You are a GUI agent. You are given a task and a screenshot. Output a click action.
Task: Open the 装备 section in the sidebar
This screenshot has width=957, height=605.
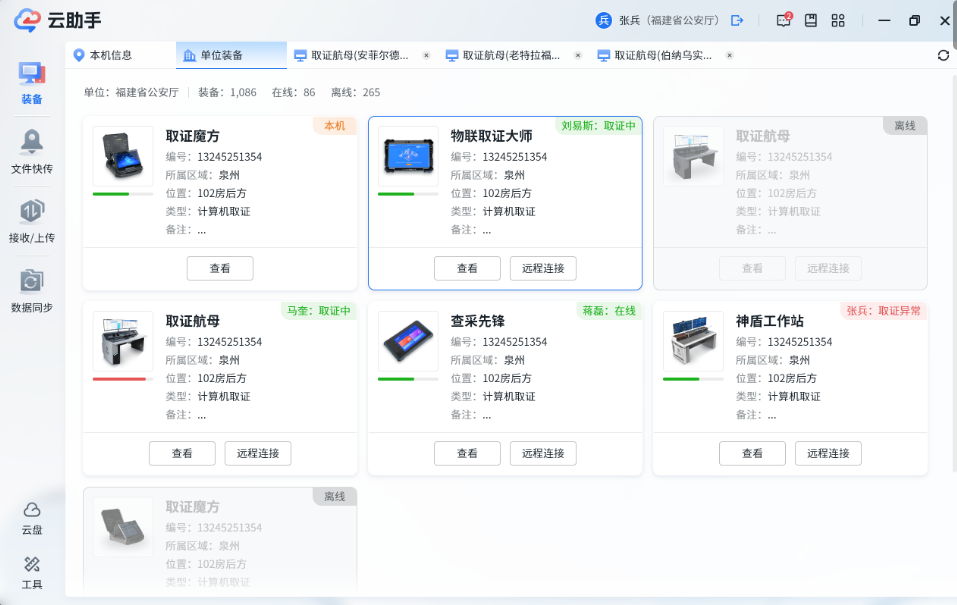click(x=32, y=82)
